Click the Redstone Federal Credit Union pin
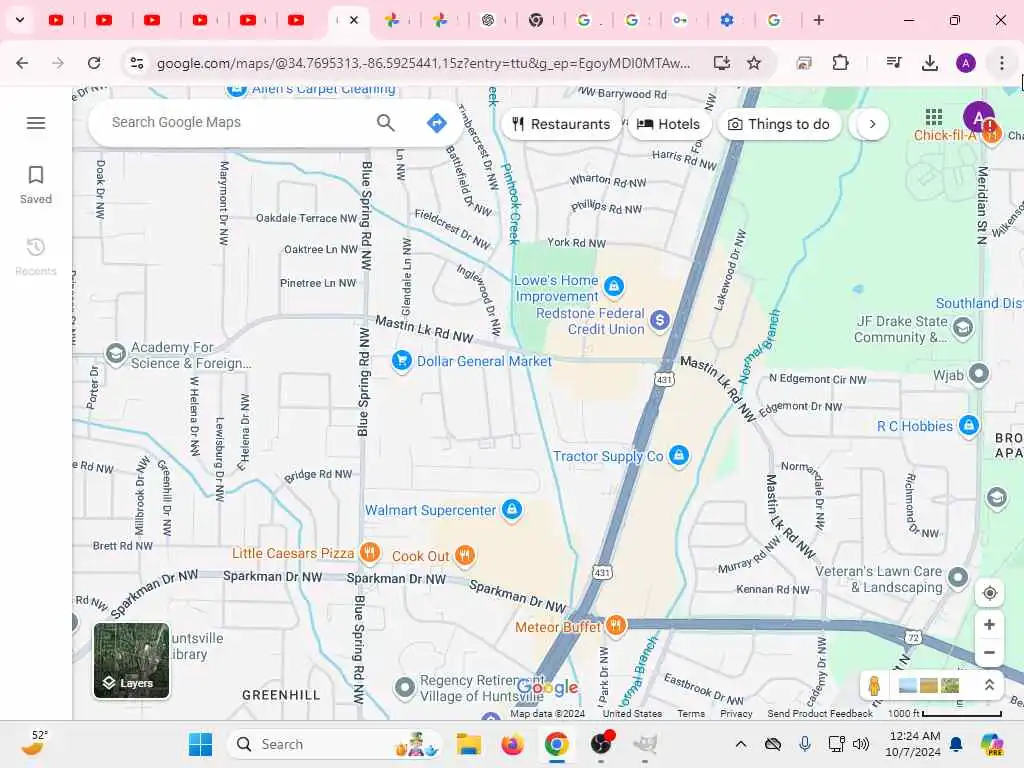This screenshot has width=1024, height=768. click(660, 320)
